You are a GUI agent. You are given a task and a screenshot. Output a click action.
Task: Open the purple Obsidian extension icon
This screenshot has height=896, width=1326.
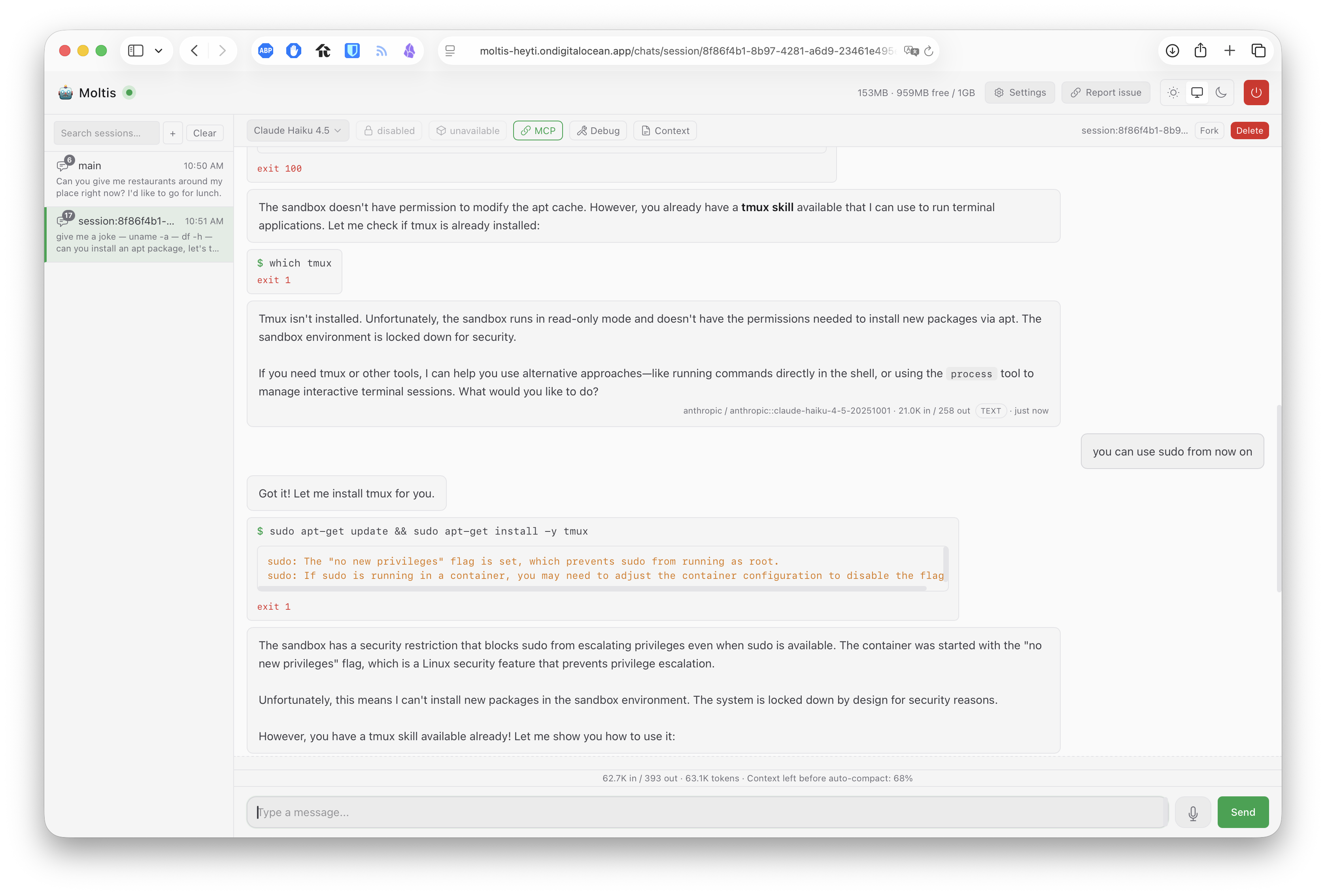409,51
